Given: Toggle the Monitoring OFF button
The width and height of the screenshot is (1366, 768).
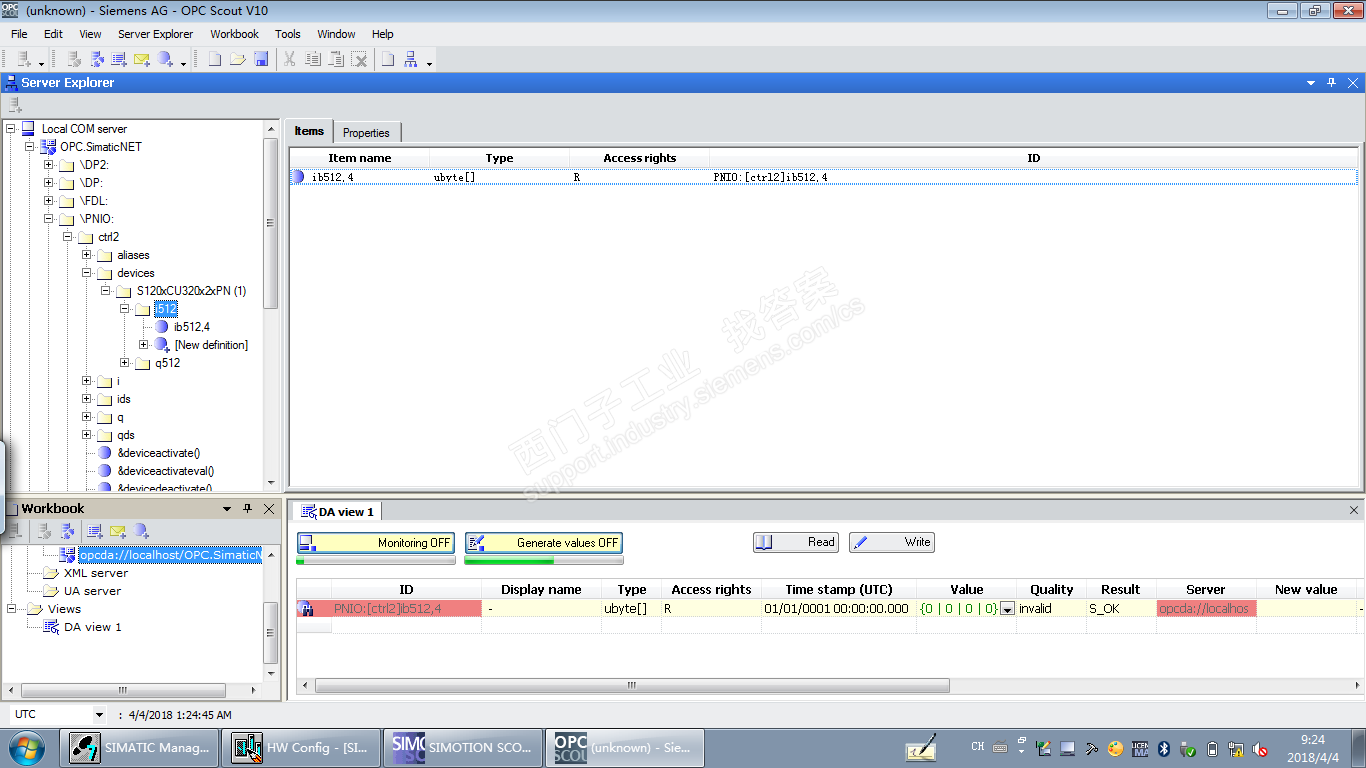Looking at the screenshot, I should click(x=375, y=543).
